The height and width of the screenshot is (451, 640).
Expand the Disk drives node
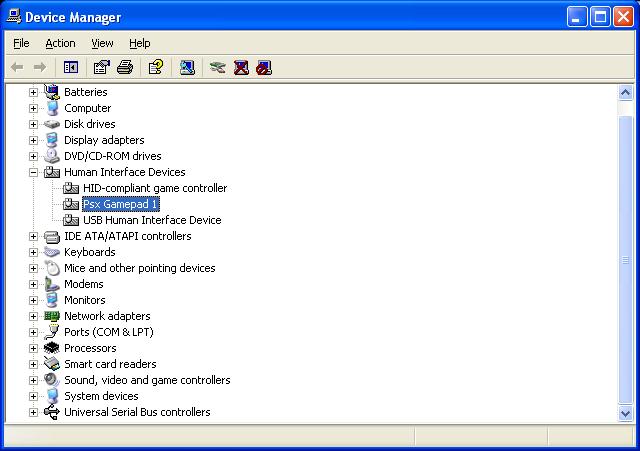coord(33,124)
